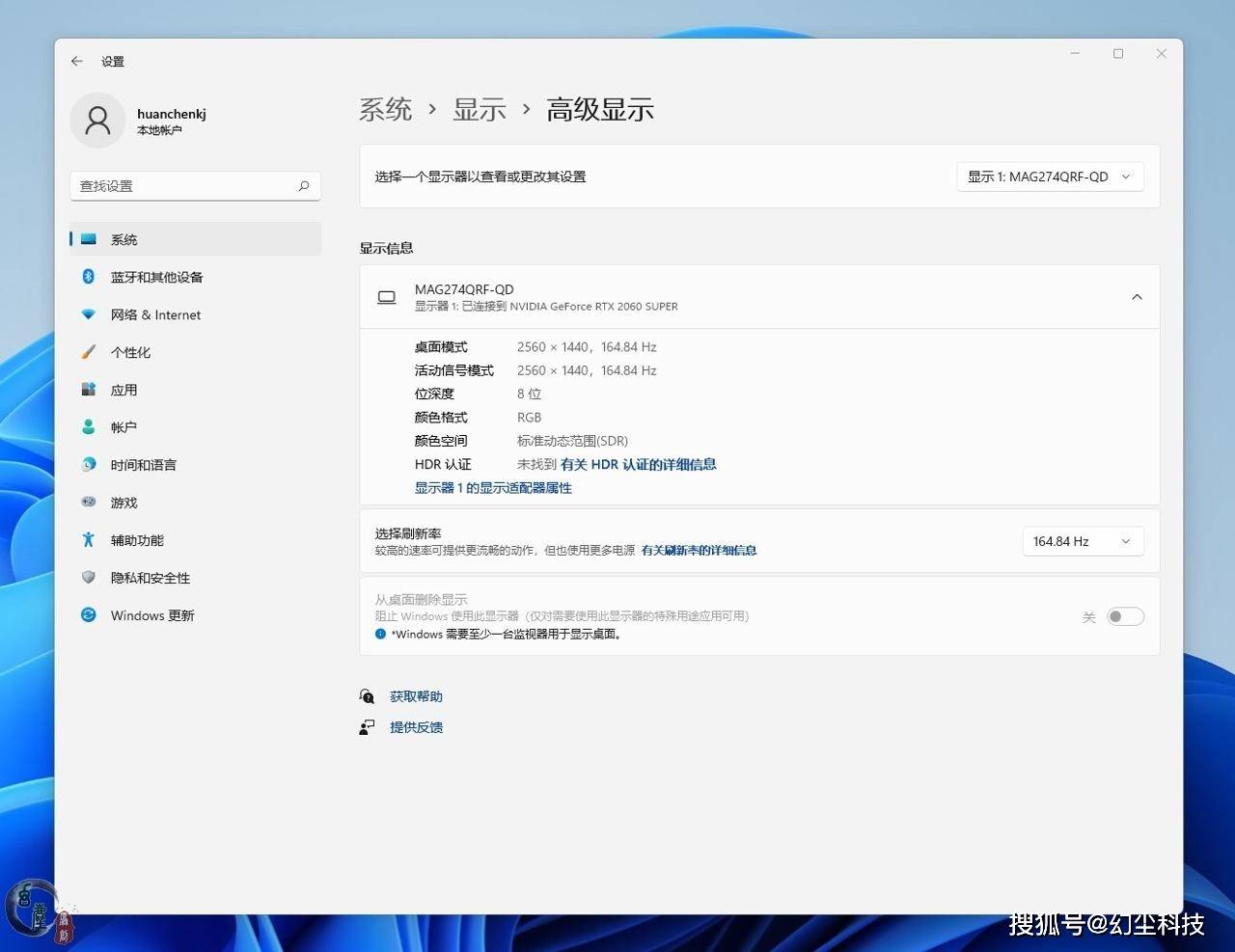Screen dimensions: 1235x952
Task: Open 游戏 settings
Action: click(195, 503)
